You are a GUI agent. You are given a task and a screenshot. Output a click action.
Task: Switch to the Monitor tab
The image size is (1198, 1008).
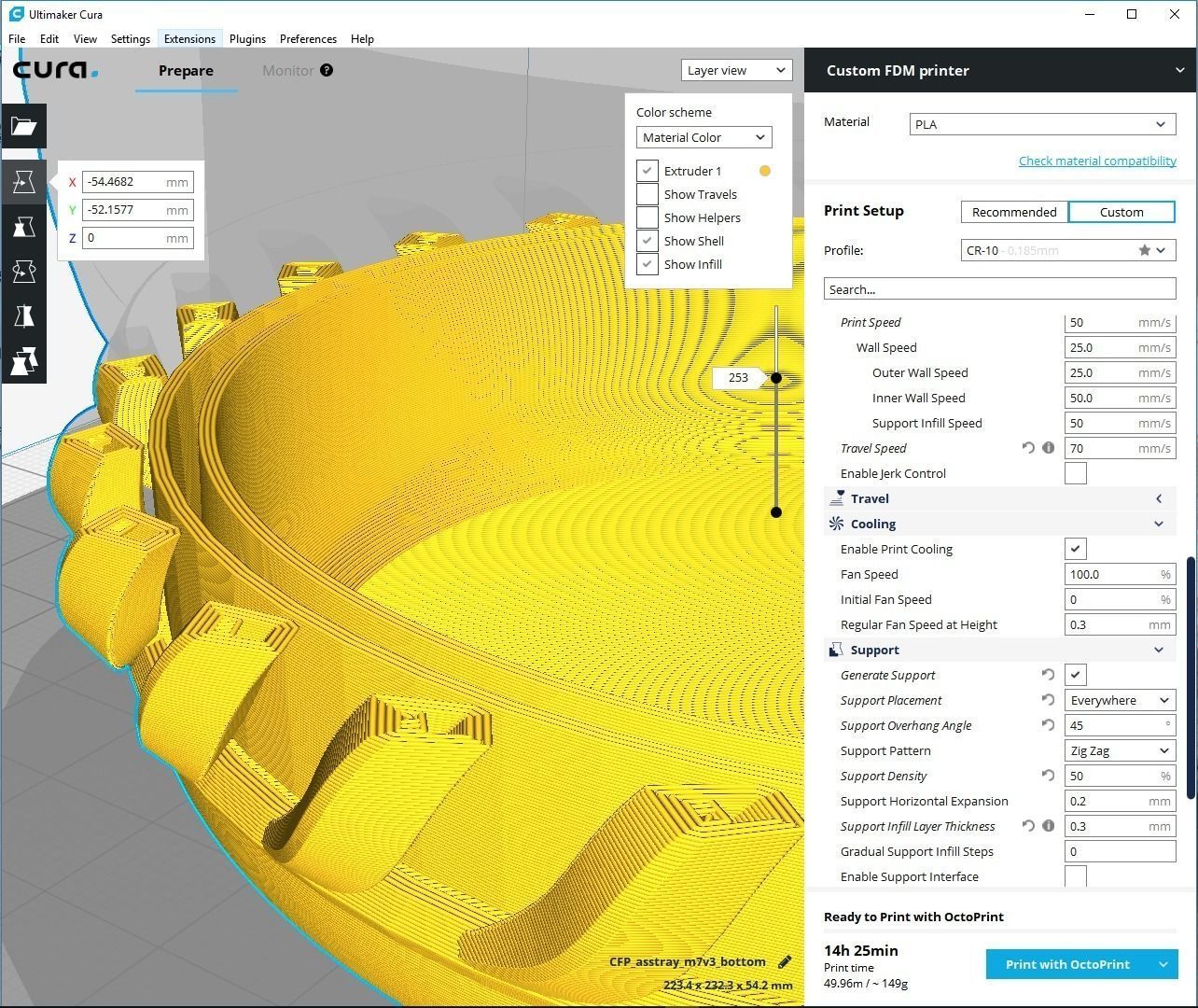coord(287,70)
